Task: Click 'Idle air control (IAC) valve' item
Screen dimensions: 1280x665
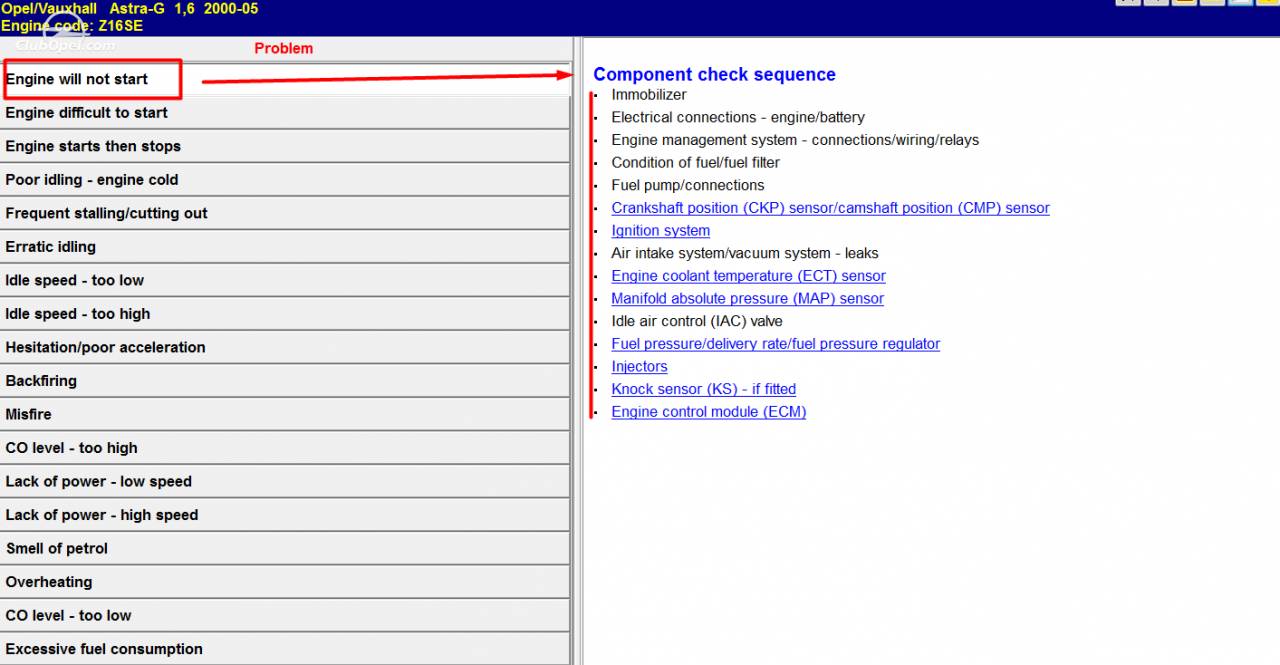Action: tap(697, 321)
